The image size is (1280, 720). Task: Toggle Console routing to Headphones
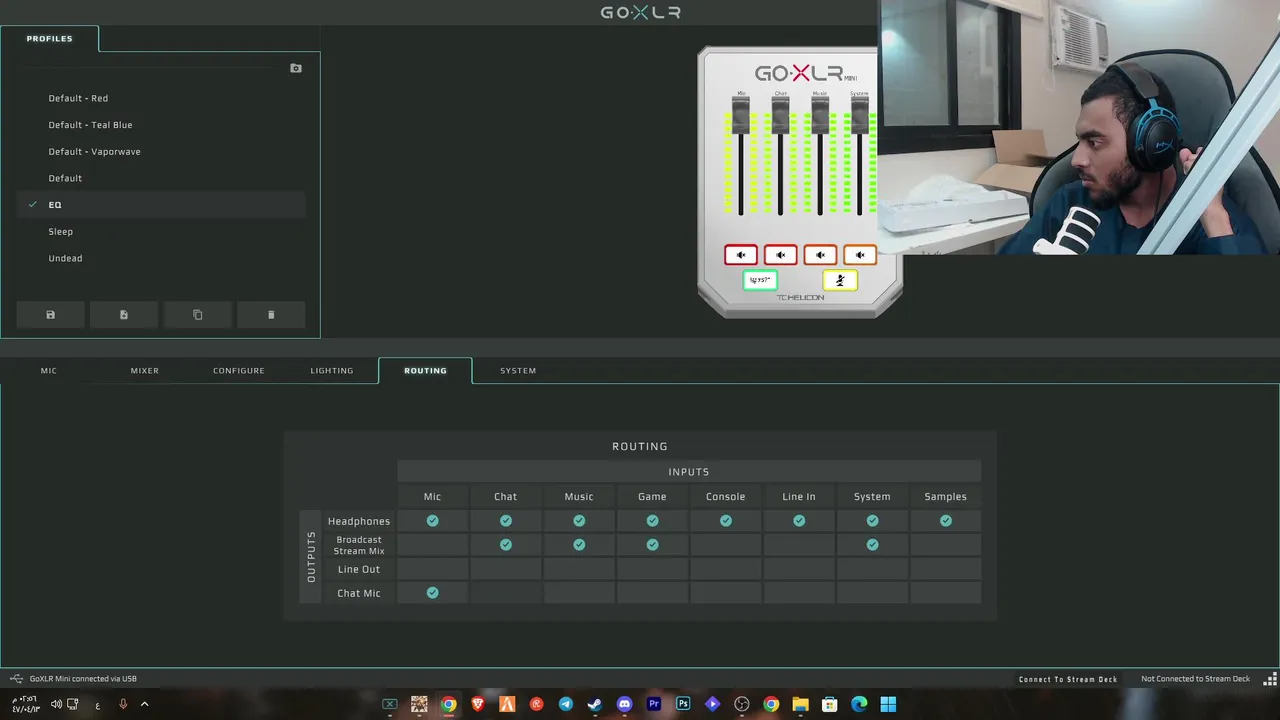pyautogui.click(x=726, y=521)
